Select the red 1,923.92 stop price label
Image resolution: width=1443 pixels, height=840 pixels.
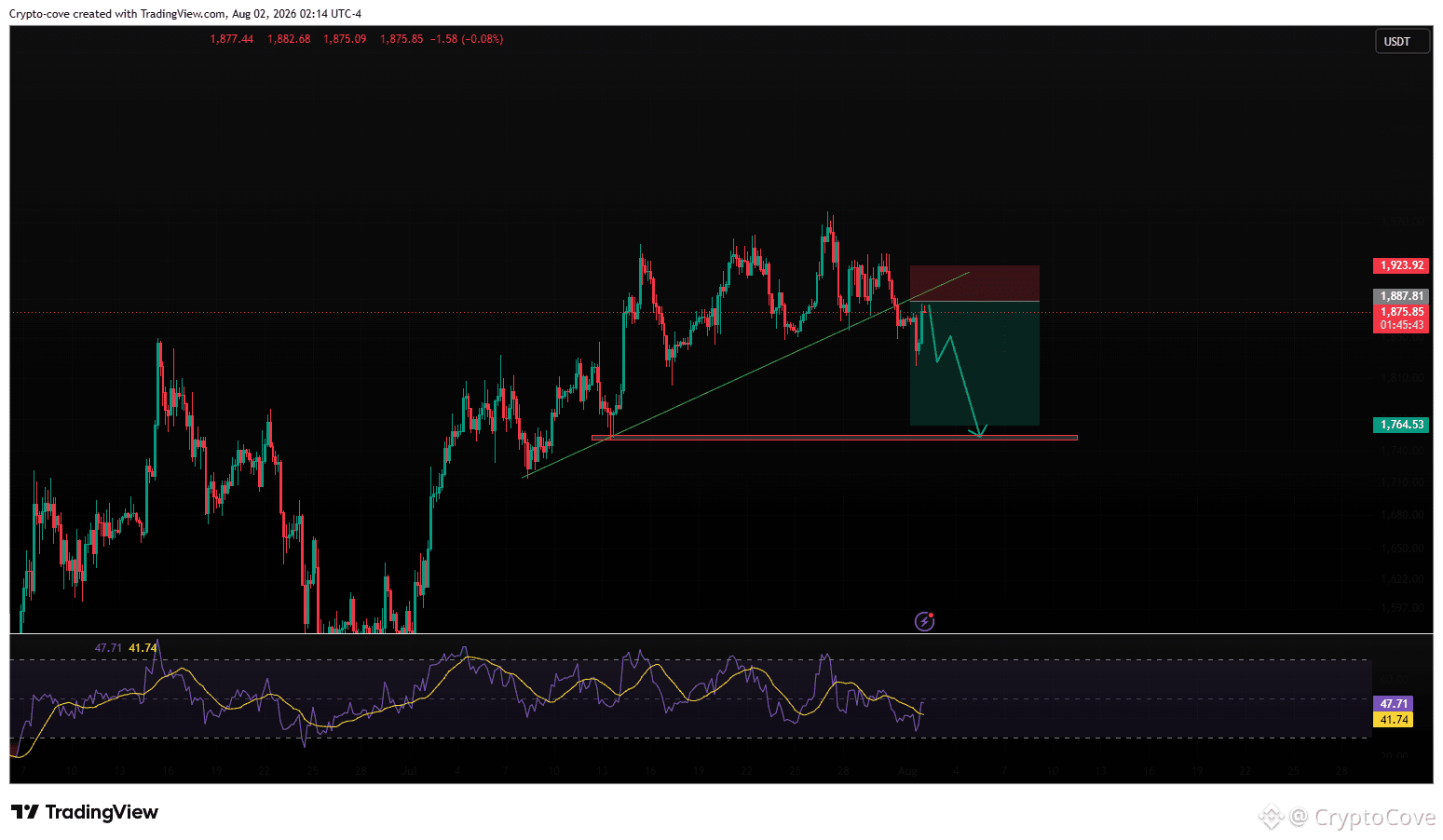(1401, 265)
